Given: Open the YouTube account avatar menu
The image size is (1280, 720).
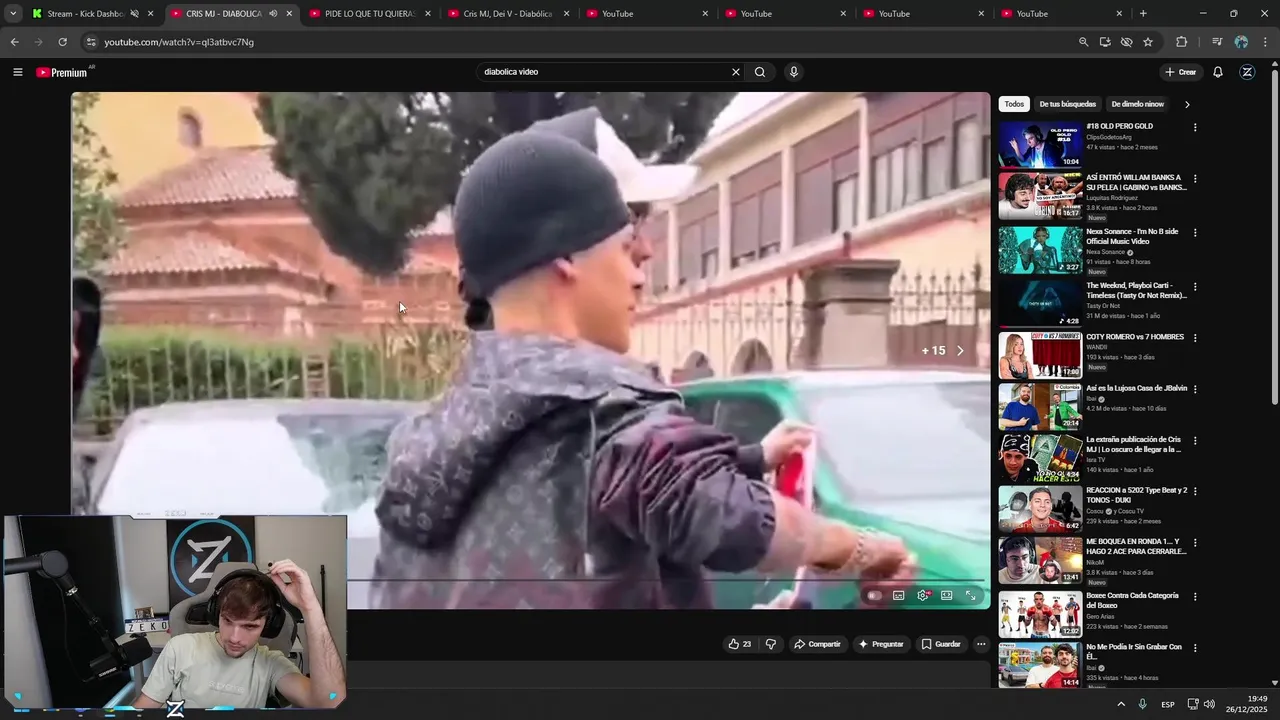Looking at the screenshot, I should coord(1247,72).
